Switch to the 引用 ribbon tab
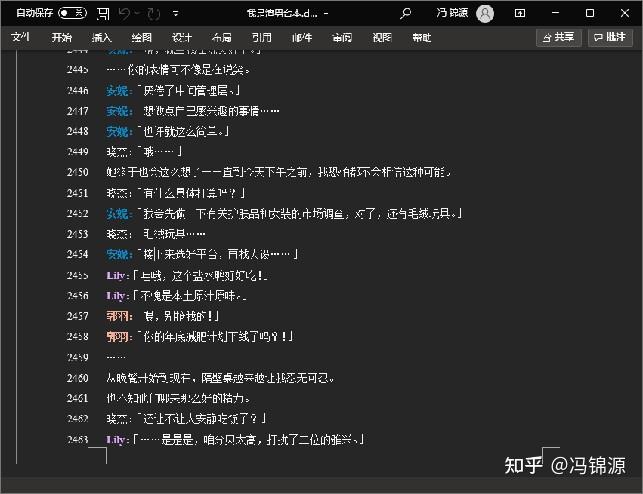This screenshot has height=494, width=643. [262, 38]
